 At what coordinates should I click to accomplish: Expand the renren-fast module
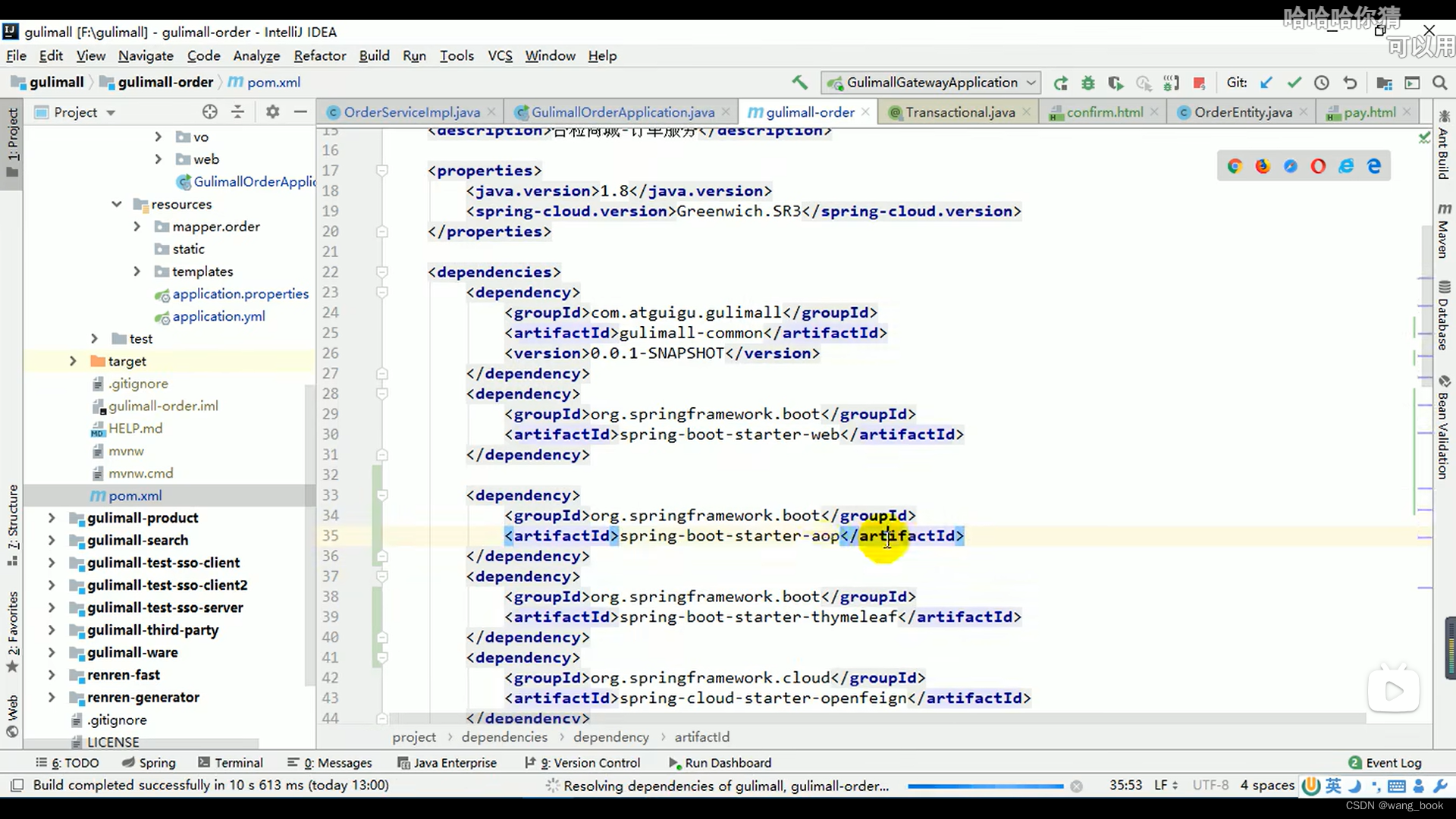pyautogui.click(x=52, y=675)
